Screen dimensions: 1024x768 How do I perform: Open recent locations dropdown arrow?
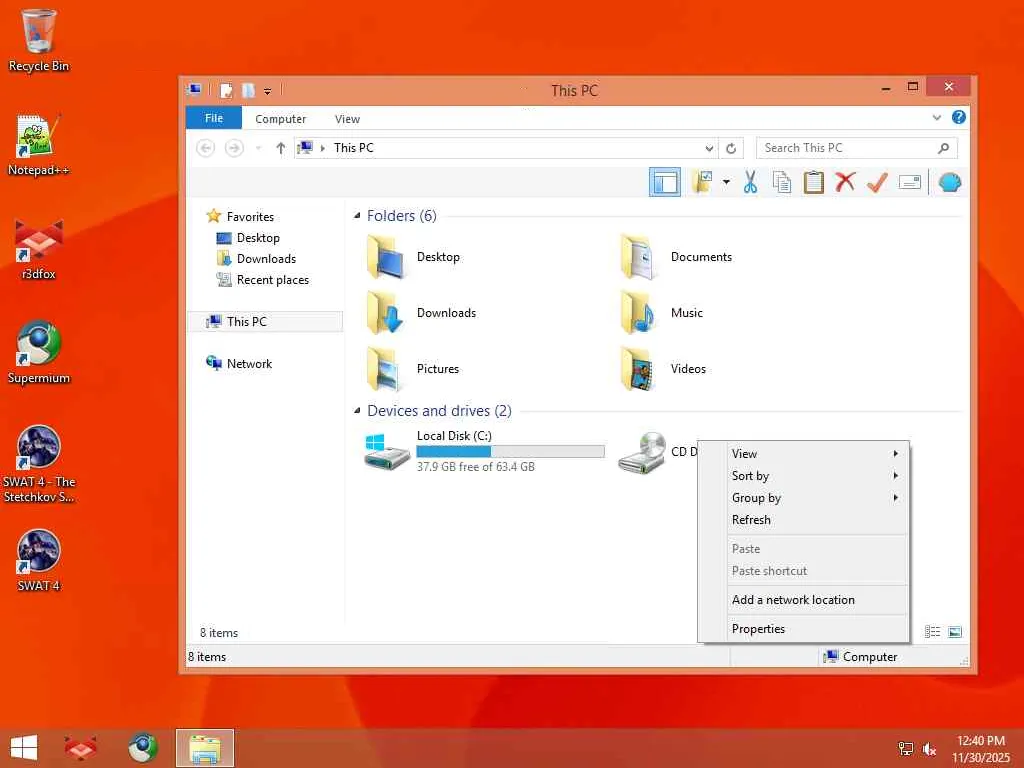tap(259, 148)
